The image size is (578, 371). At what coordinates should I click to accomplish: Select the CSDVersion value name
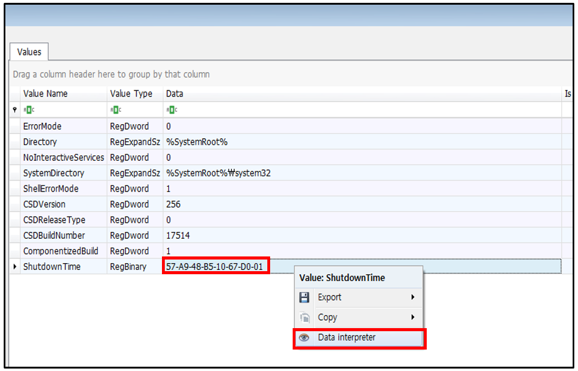pyautogui.click(x=44, y=204)
